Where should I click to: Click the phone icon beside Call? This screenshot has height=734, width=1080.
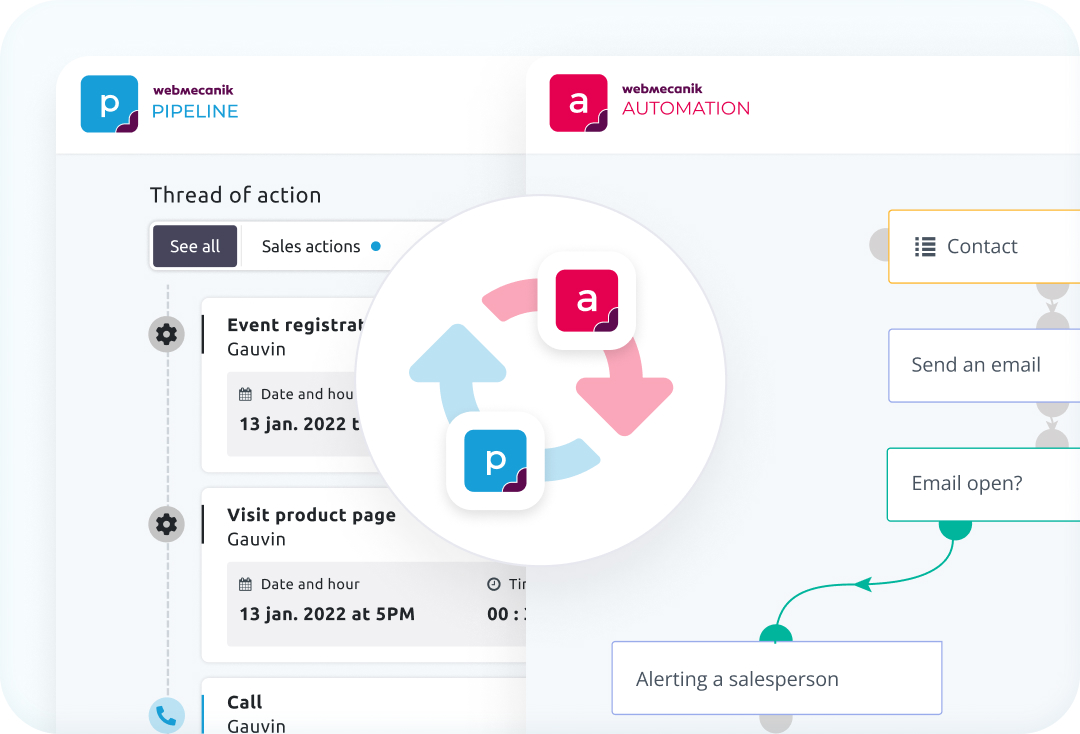click(x=166, y=715)
